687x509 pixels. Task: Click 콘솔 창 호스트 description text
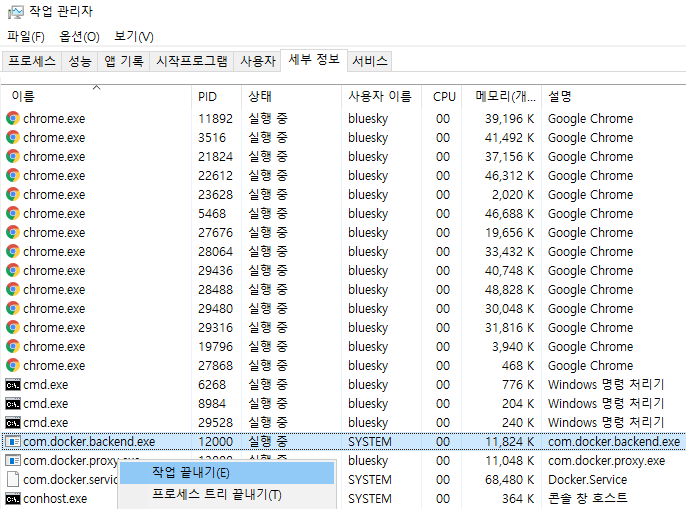[588, 498]
